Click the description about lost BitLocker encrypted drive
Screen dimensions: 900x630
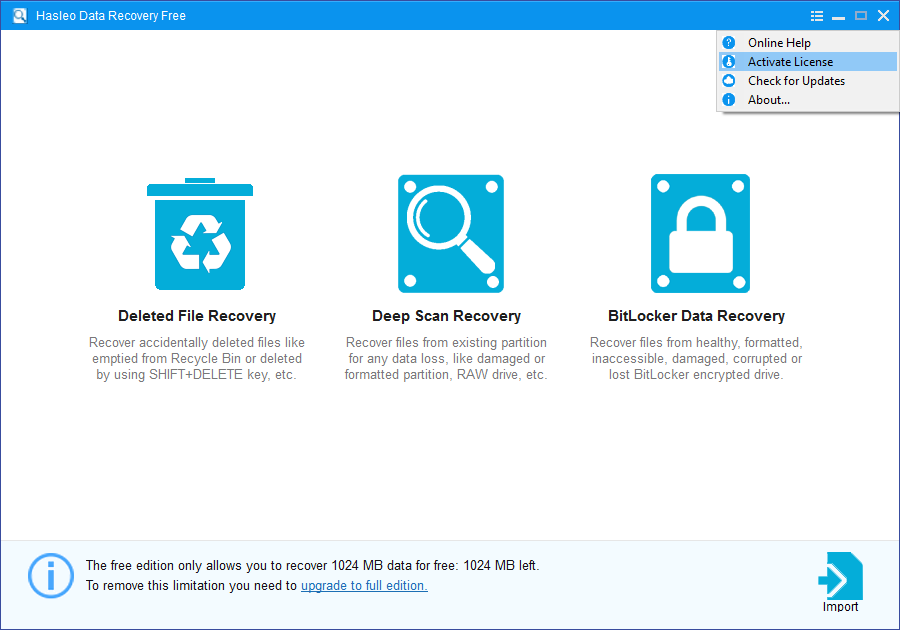696,359
